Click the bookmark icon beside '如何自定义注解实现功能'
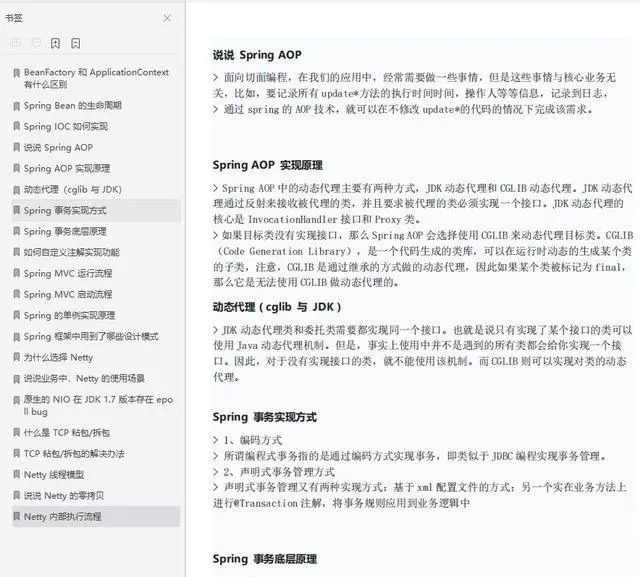 tap(16, 253)
